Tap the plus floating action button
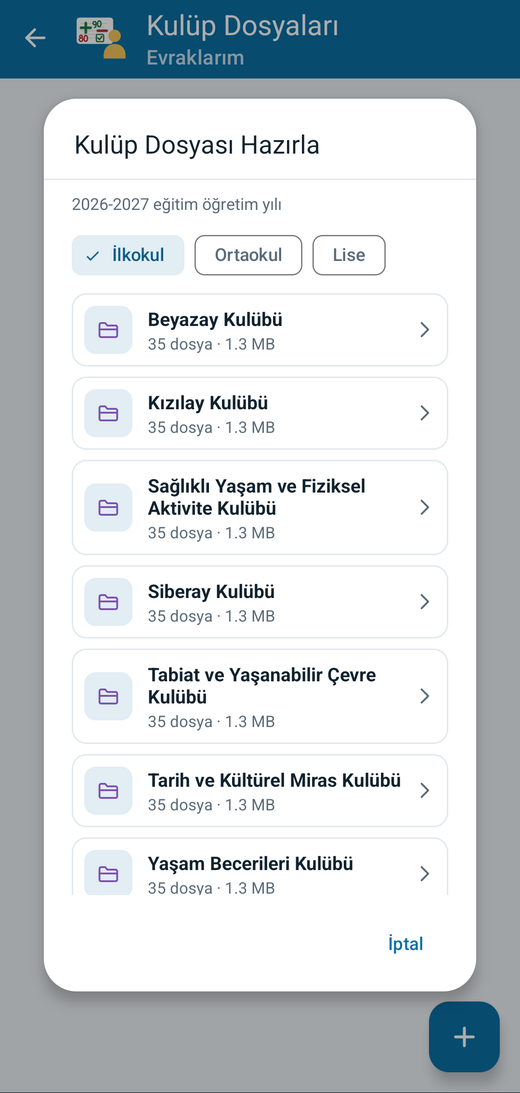Viewport: 520px width, 1093px height. (x=464, y=1037)
